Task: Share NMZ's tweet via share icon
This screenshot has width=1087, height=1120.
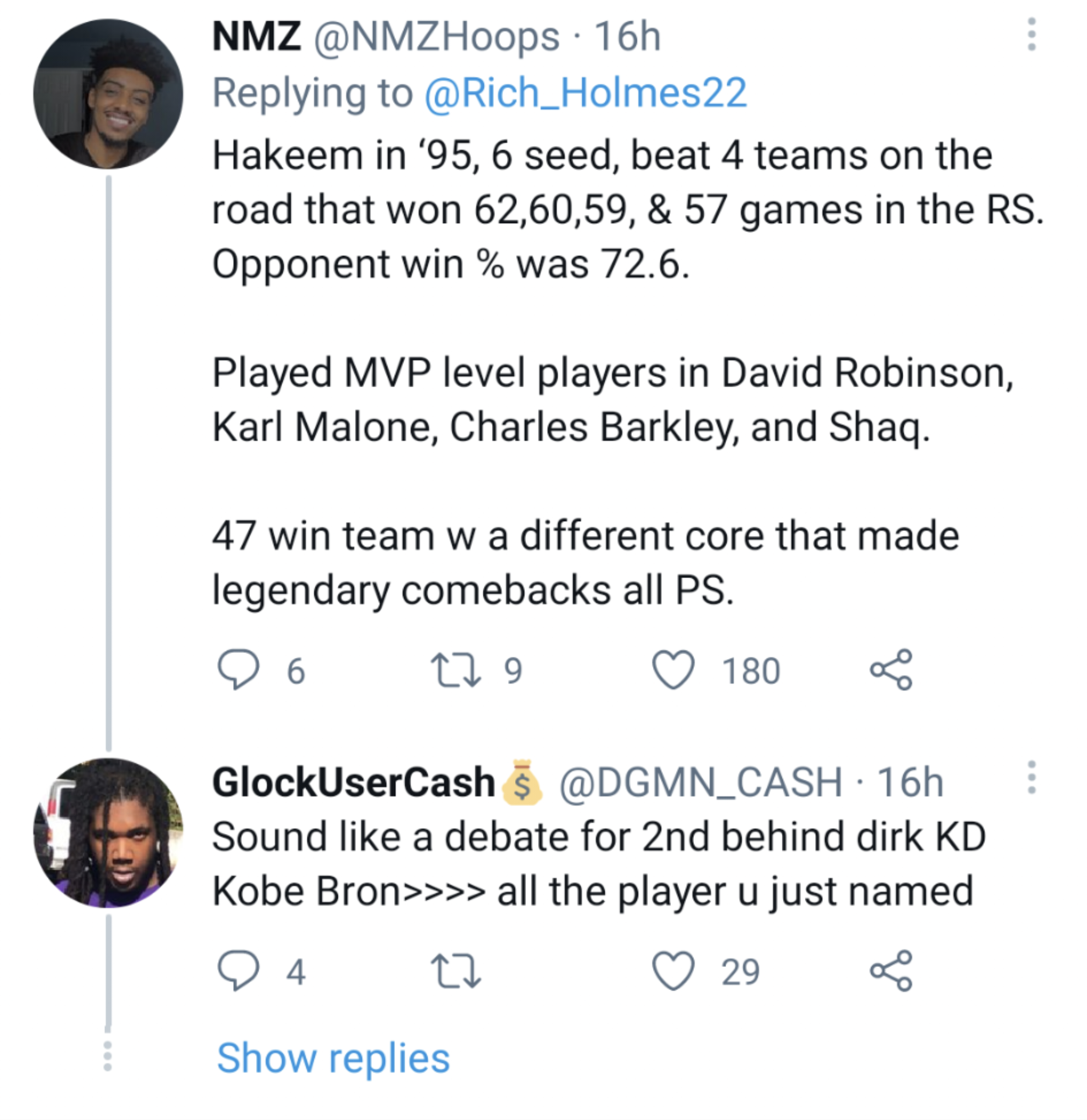Action: 891,670
